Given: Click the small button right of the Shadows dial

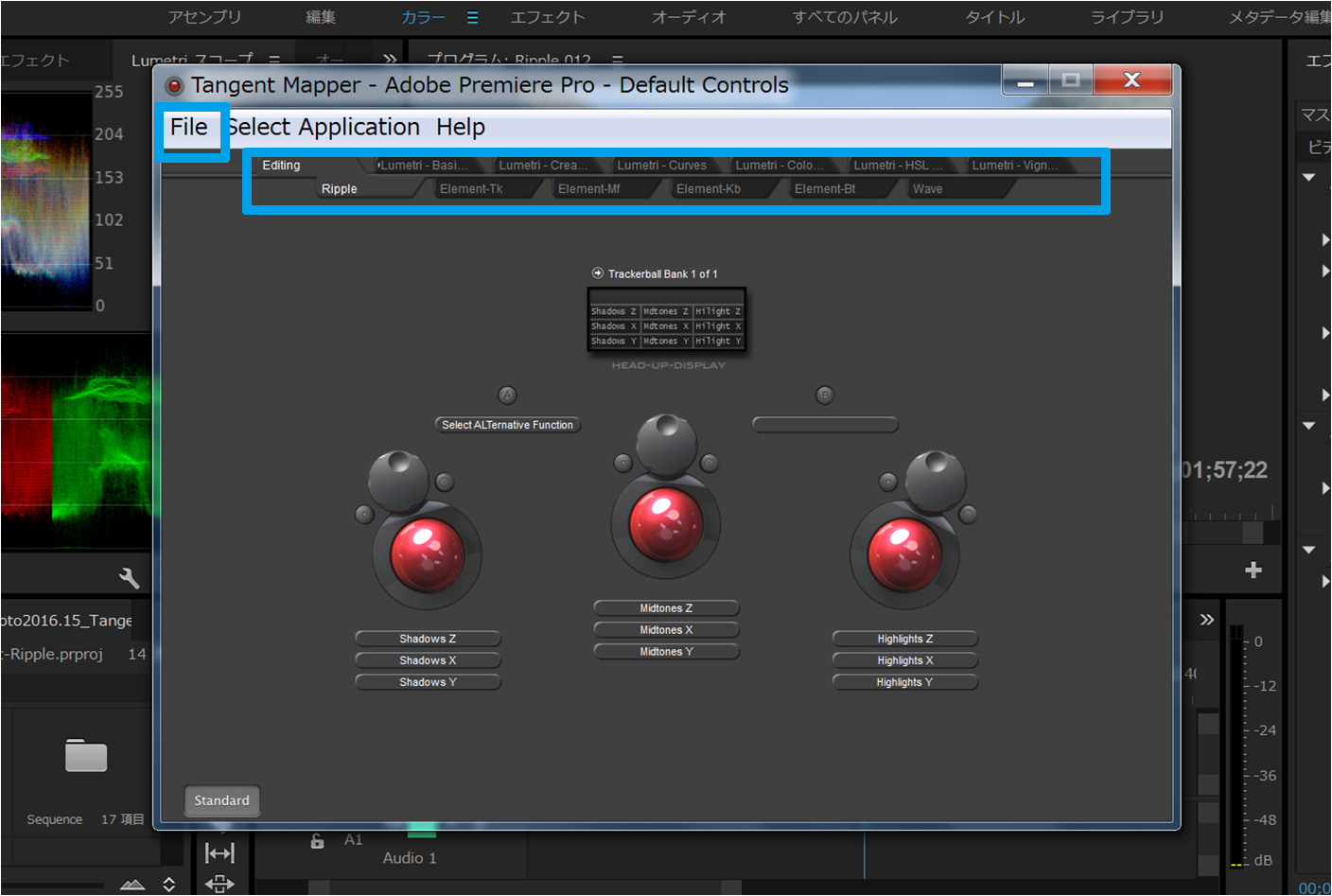Looking at the screenshot, I should coord(445,483).
